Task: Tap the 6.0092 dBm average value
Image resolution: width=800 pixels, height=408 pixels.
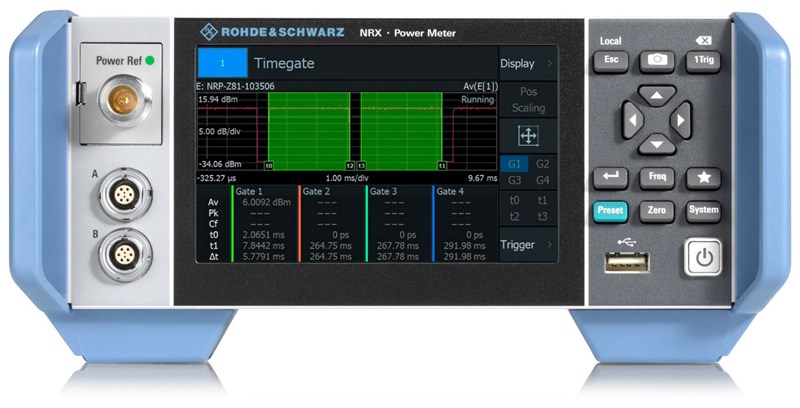Action: [266, 202]
